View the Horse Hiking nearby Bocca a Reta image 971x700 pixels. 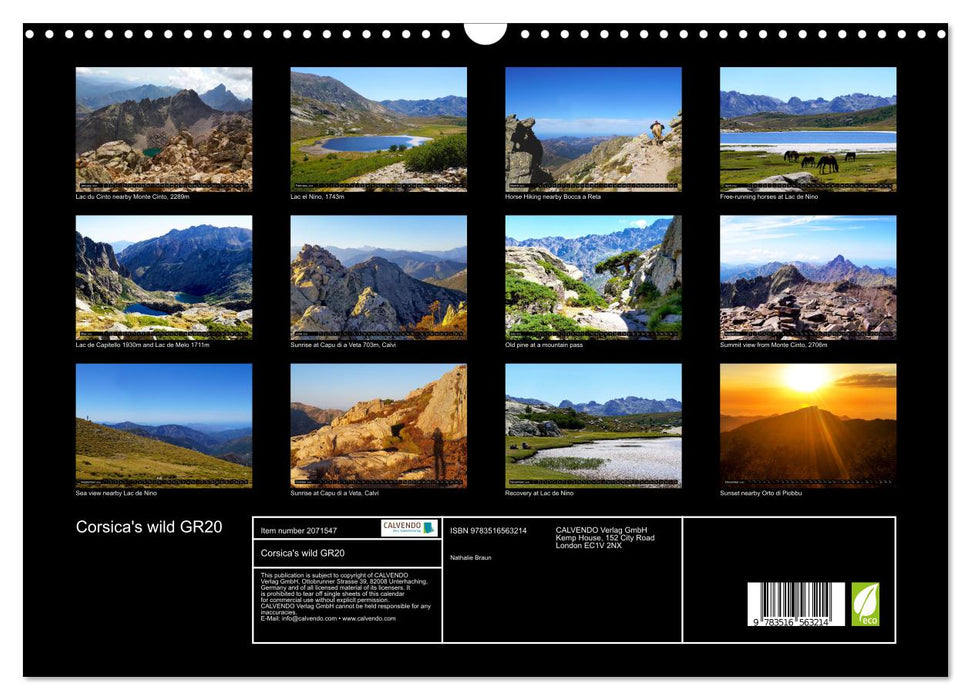click(588, 128)
